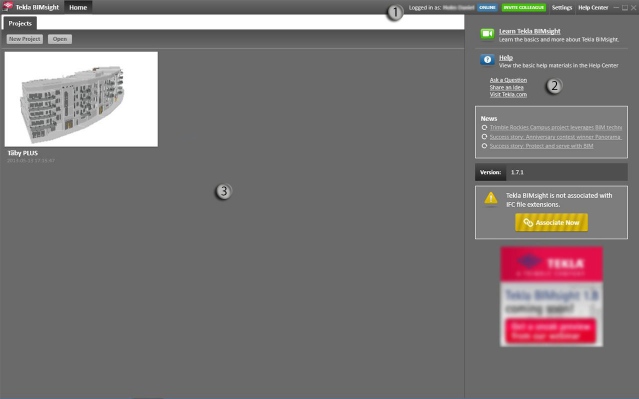The height and width of the screenshot is (399, 639).
Task: Invite a colleague via green button
Action: (524, 7)
